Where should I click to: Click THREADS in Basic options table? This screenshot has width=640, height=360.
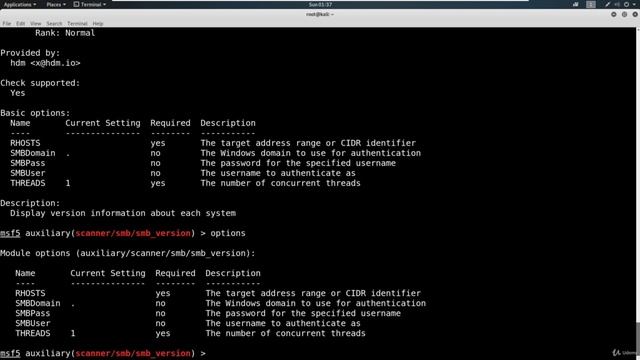click(x=28, y=183)
